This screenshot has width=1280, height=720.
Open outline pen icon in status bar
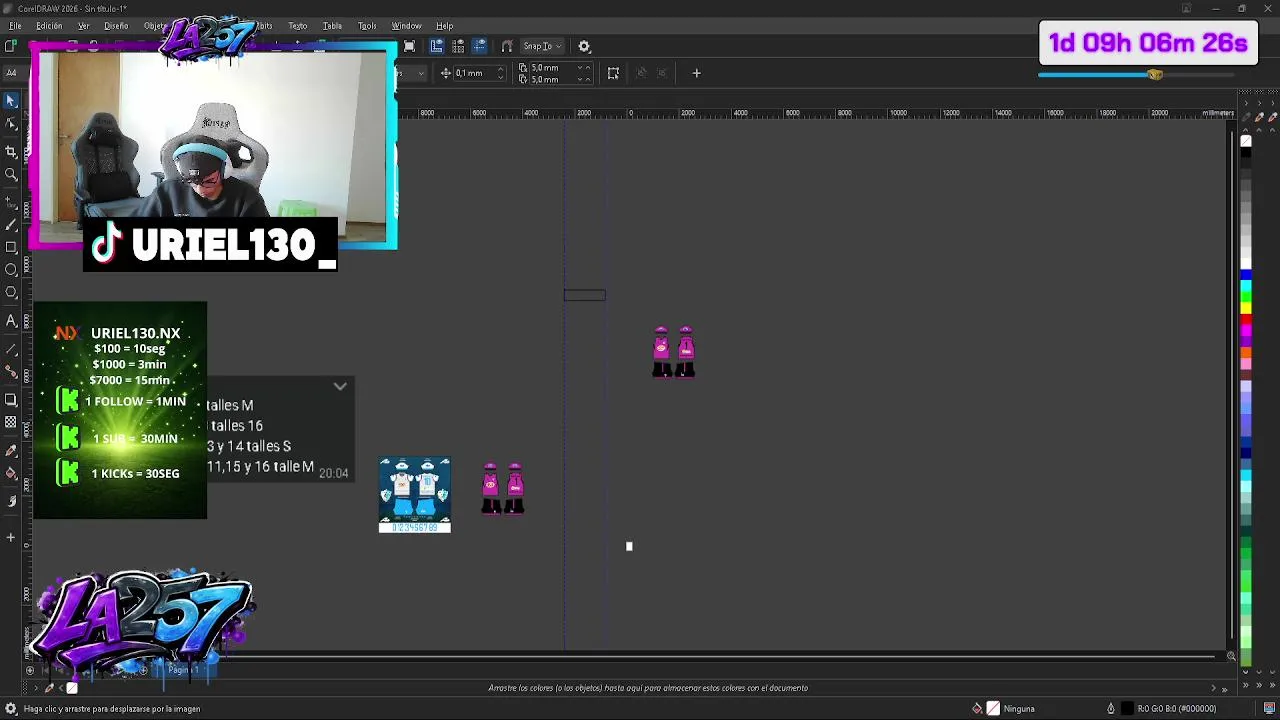1110,709
